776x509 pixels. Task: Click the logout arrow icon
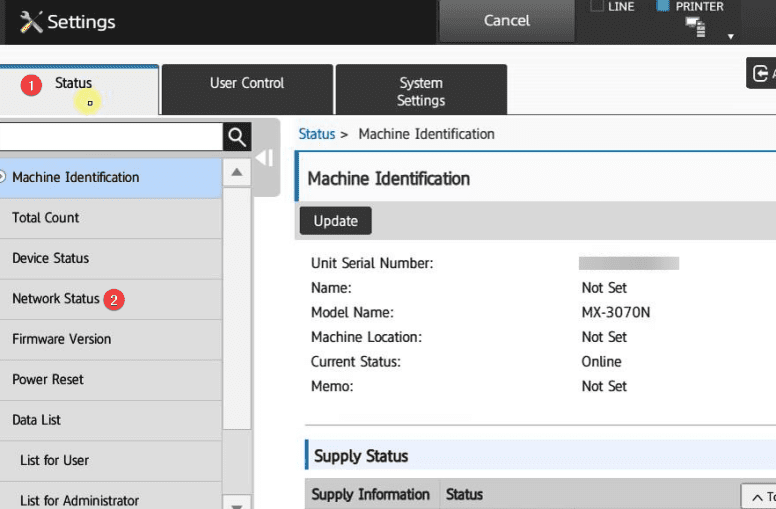click(762, 73)
